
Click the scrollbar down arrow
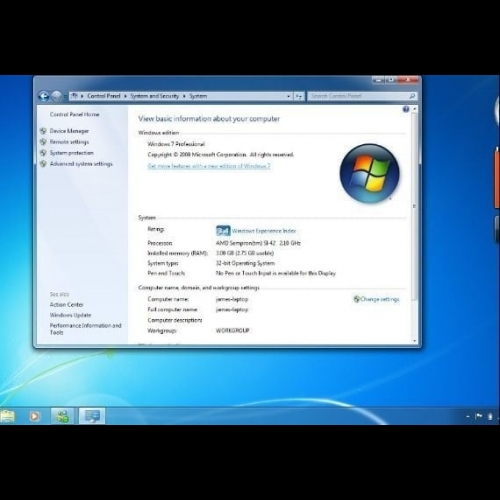point(415,341)
